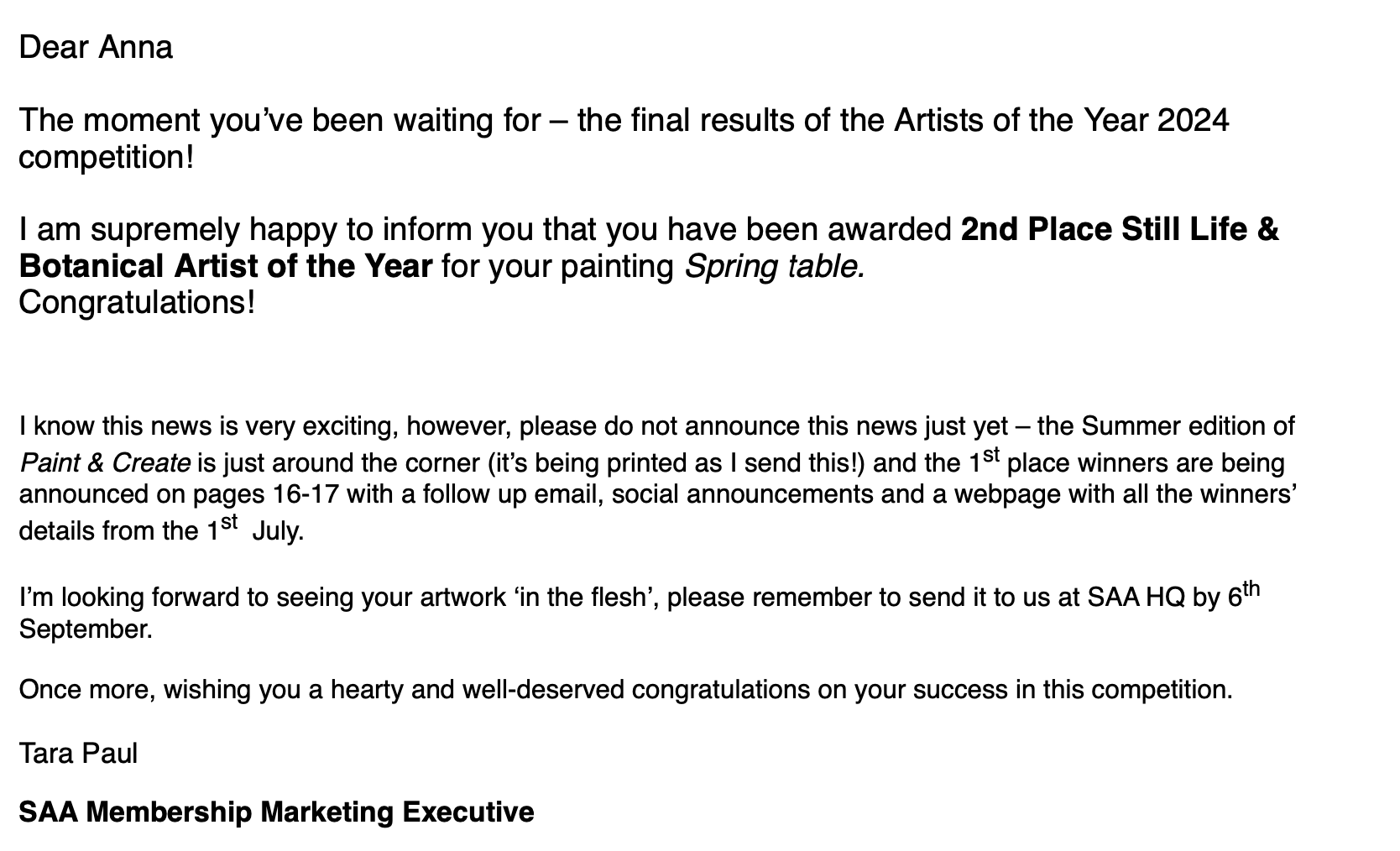The image size is (1400, 851).
Task: Click the 'SAA Membership Marketing Executive' title
Action: [x=276, y=812]
